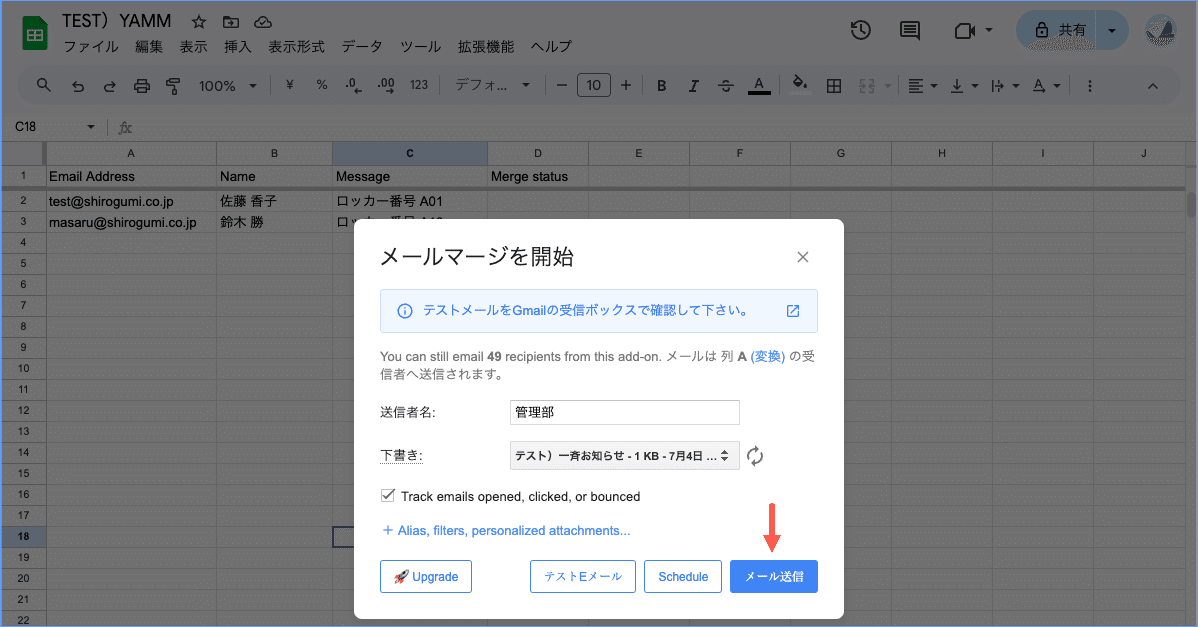Image resolution: width=1198 pixels, height=627 pixels.
Task: Open the ファイル menu
Action: 91,47
